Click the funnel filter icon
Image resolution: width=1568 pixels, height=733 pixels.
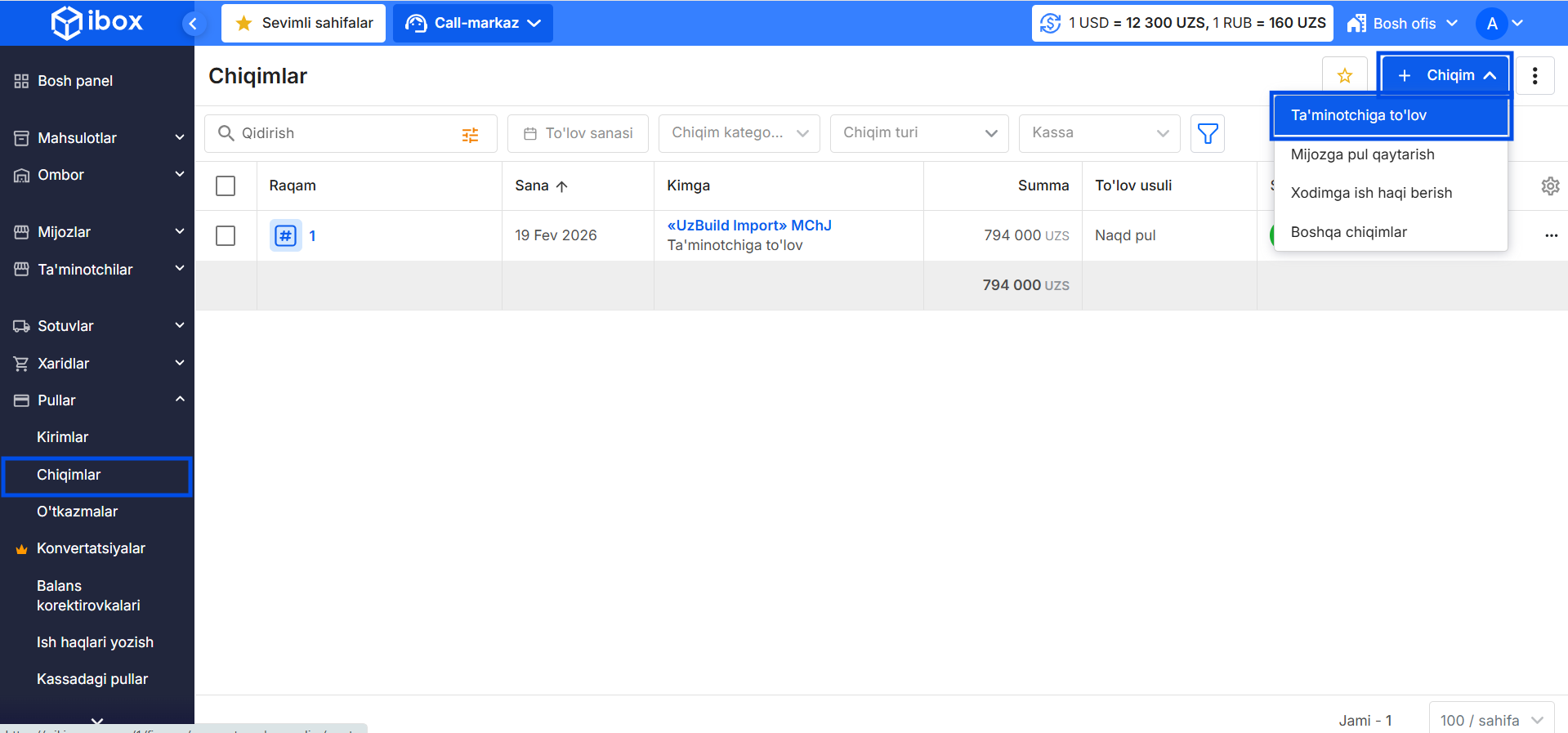point(1207,133)
